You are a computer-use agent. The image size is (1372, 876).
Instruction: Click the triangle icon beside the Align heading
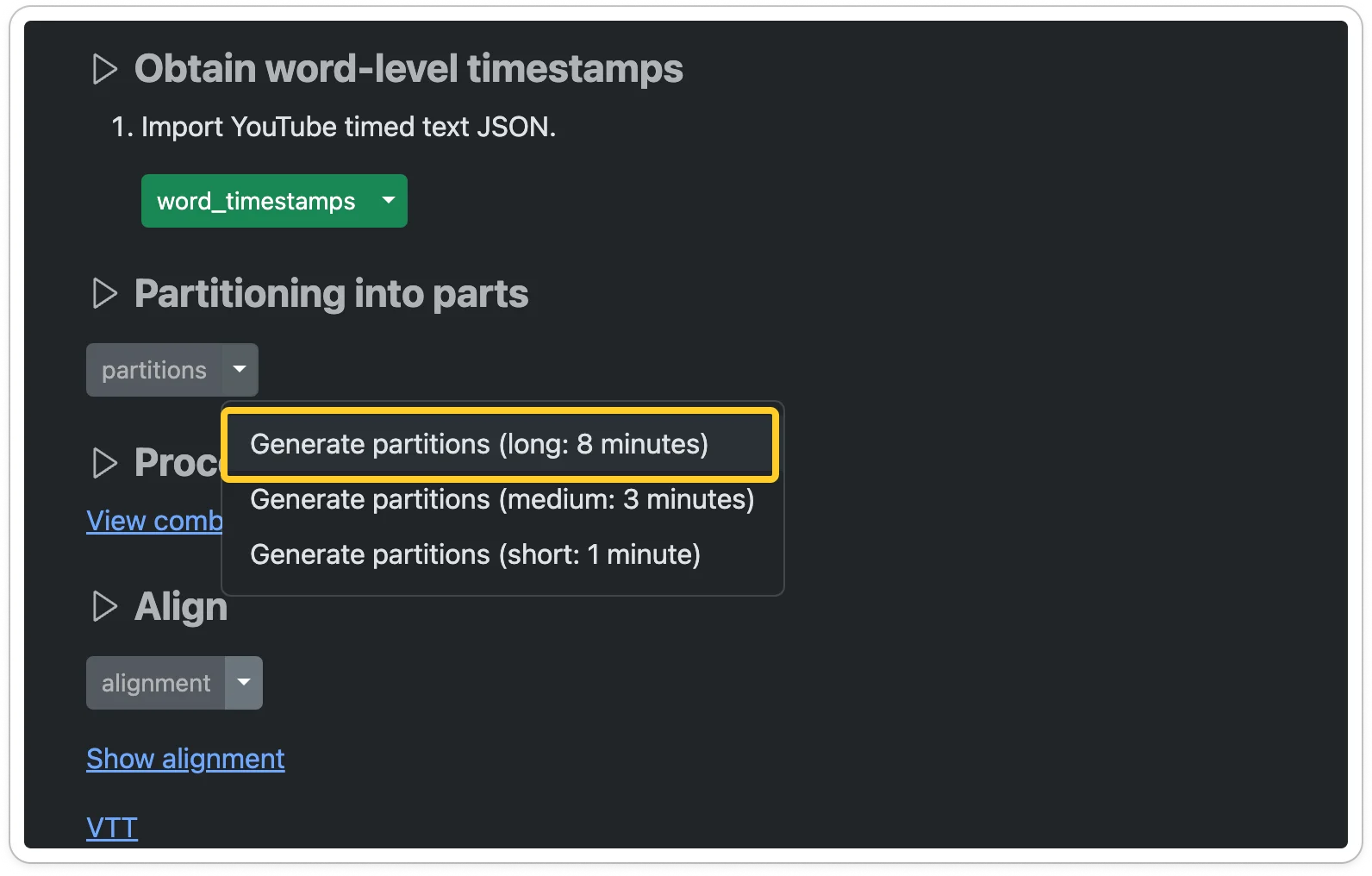click(104, 607)
